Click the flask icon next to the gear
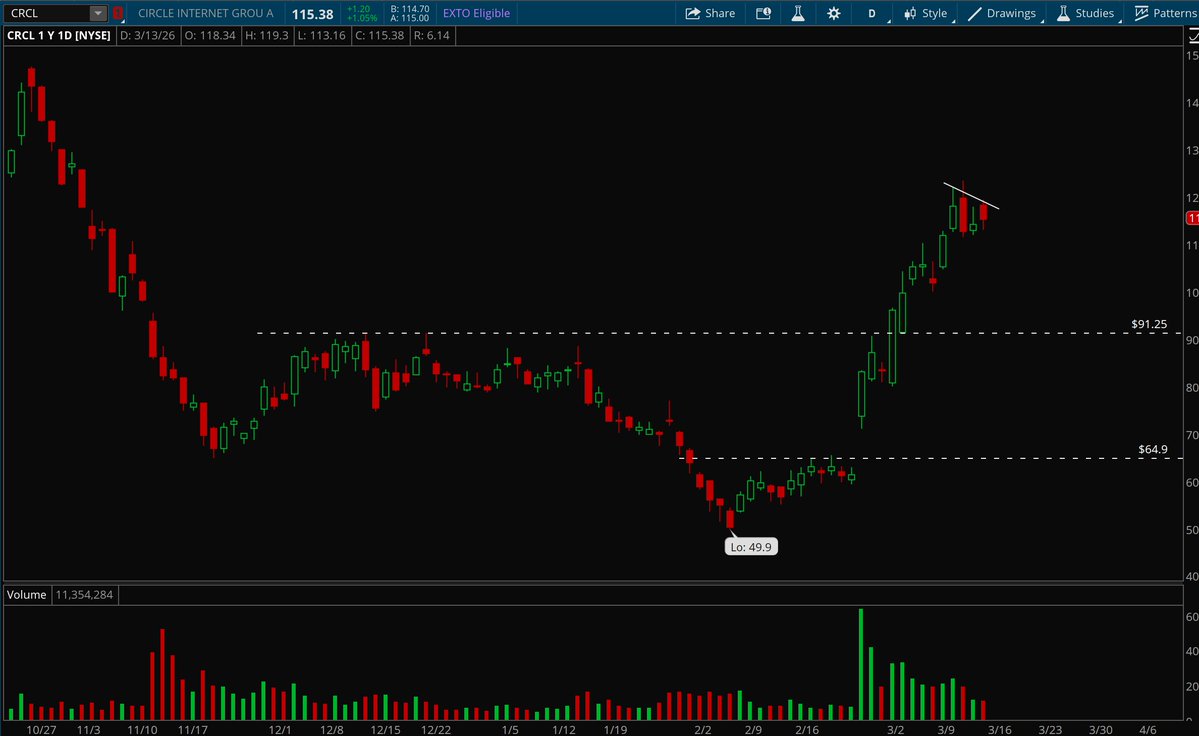 (x=798, y=13)
